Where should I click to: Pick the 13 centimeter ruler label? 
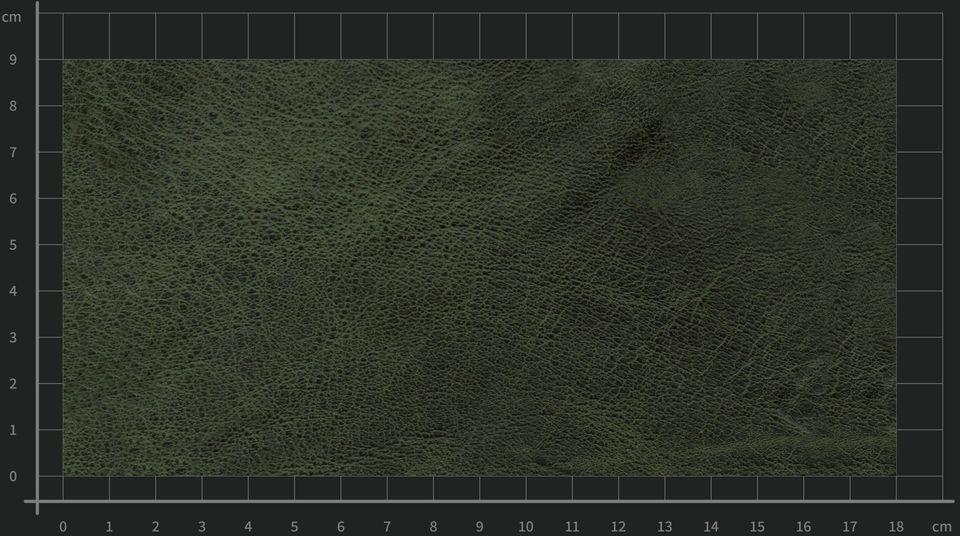(665, 527)
